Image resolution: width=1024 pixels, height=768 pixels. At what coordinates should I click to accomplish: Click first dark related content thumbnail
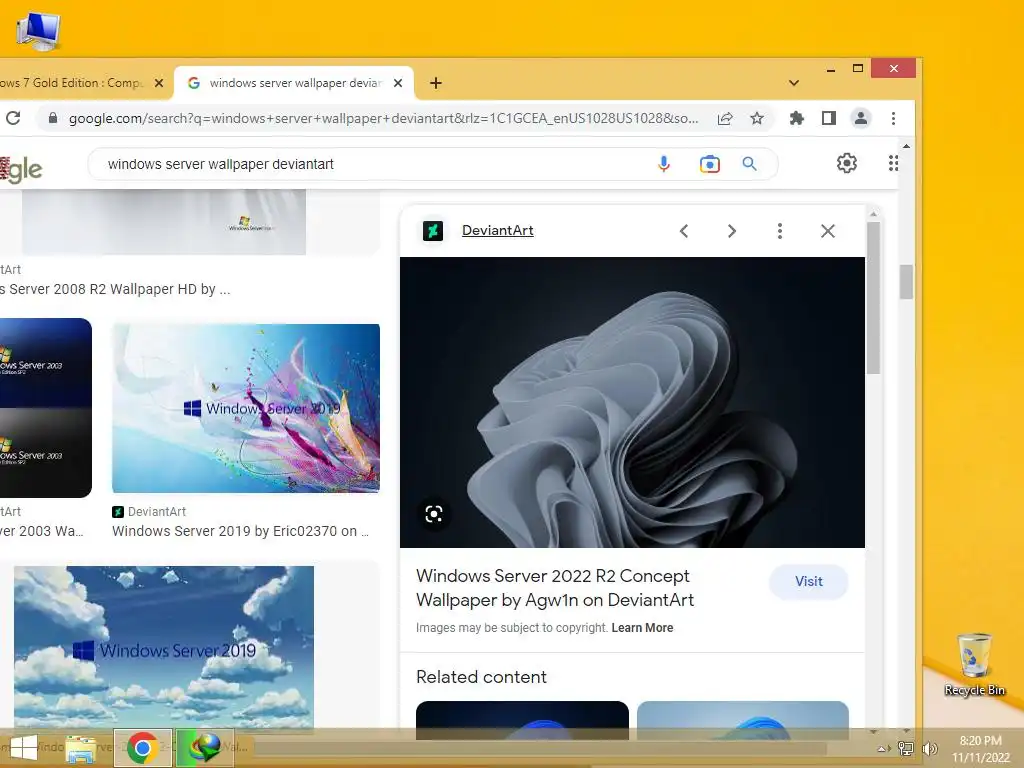522,720
